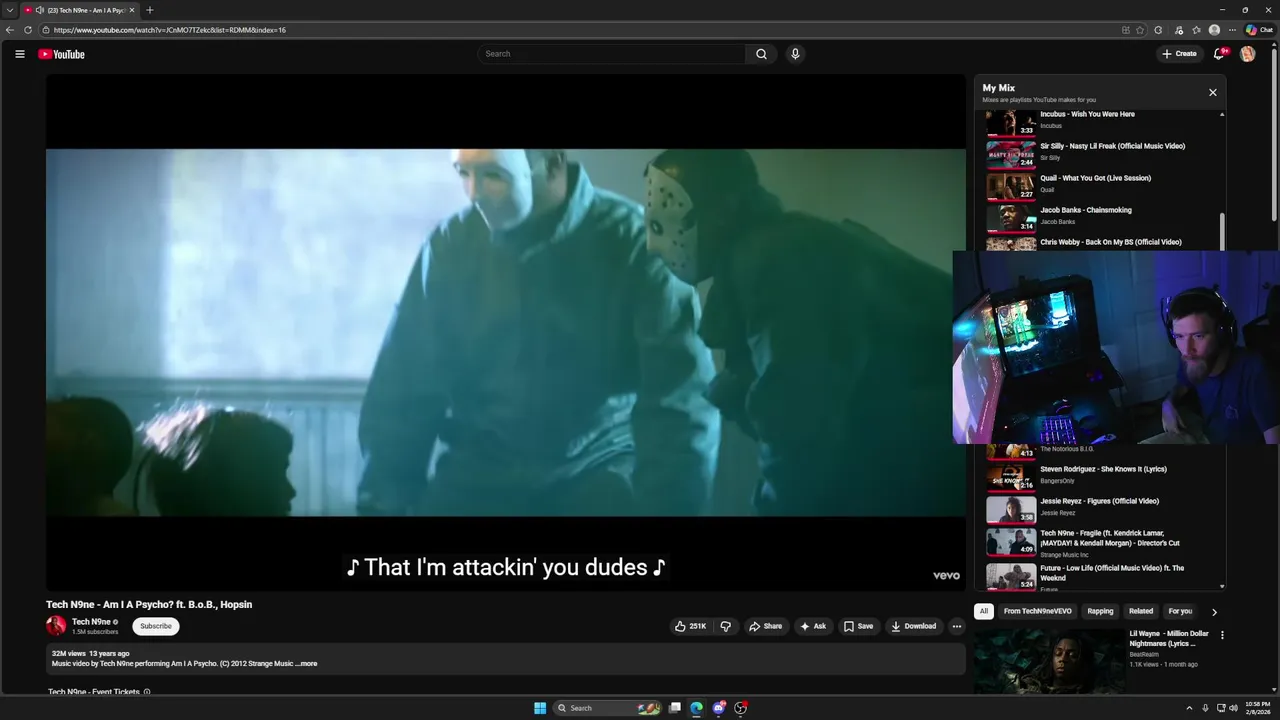Open the Create menu
This screenshot has height=720, width=1280.
(1179, 54)
